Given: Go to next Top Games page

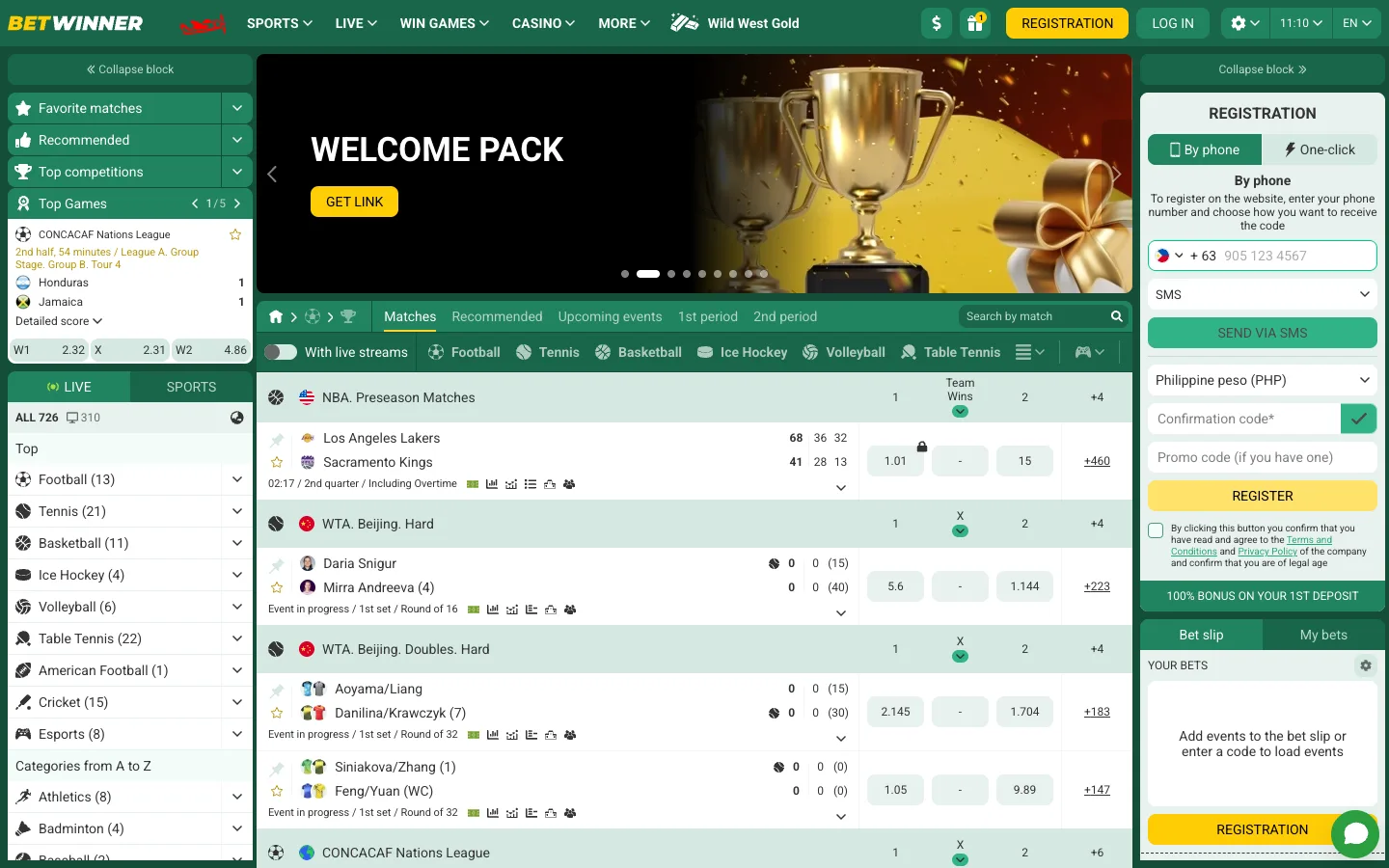Looking at the screenshot, I should point(237,203).
